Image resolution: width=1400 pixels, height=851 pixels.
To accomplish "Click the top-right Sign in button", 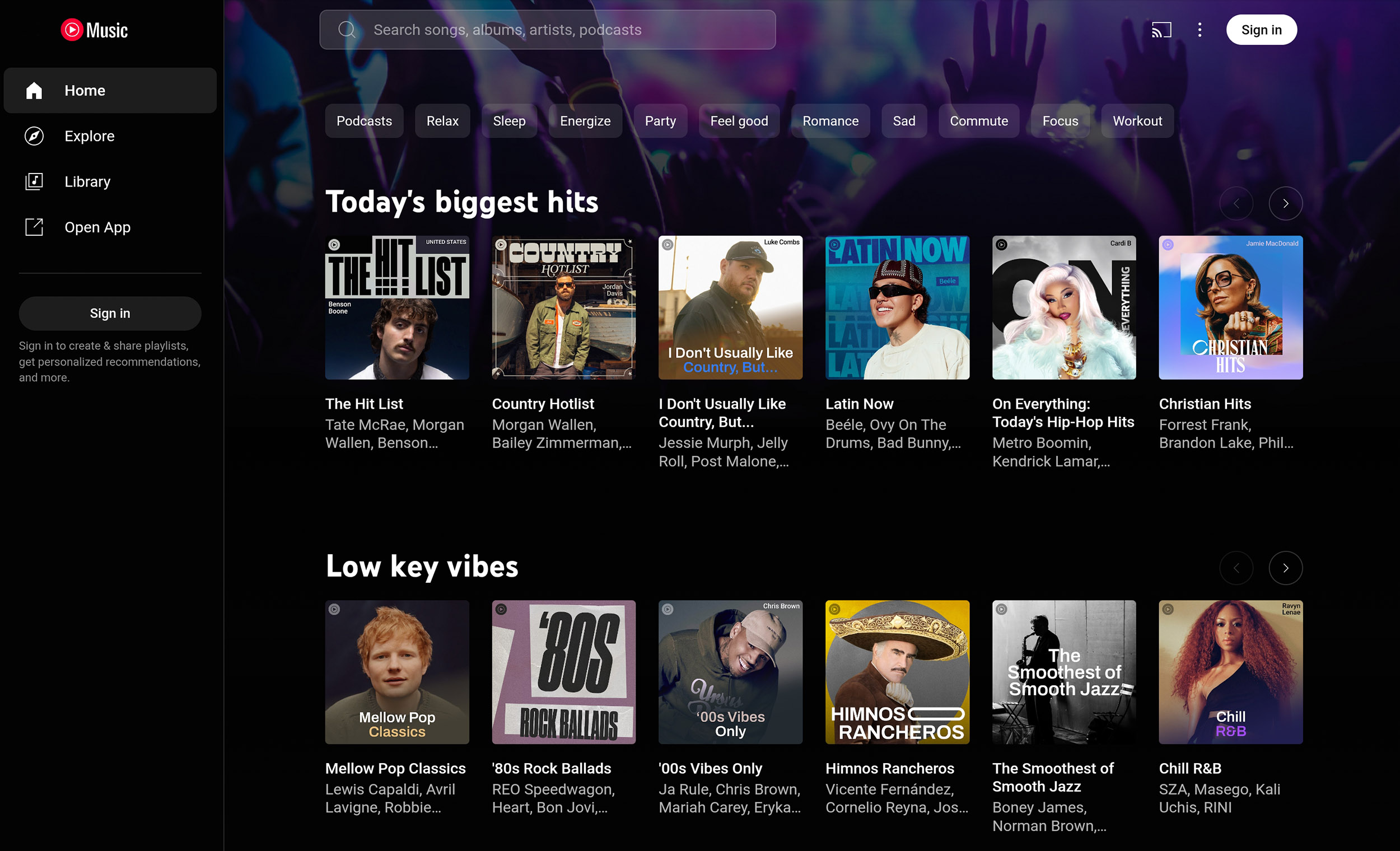I will [1261, 30].
